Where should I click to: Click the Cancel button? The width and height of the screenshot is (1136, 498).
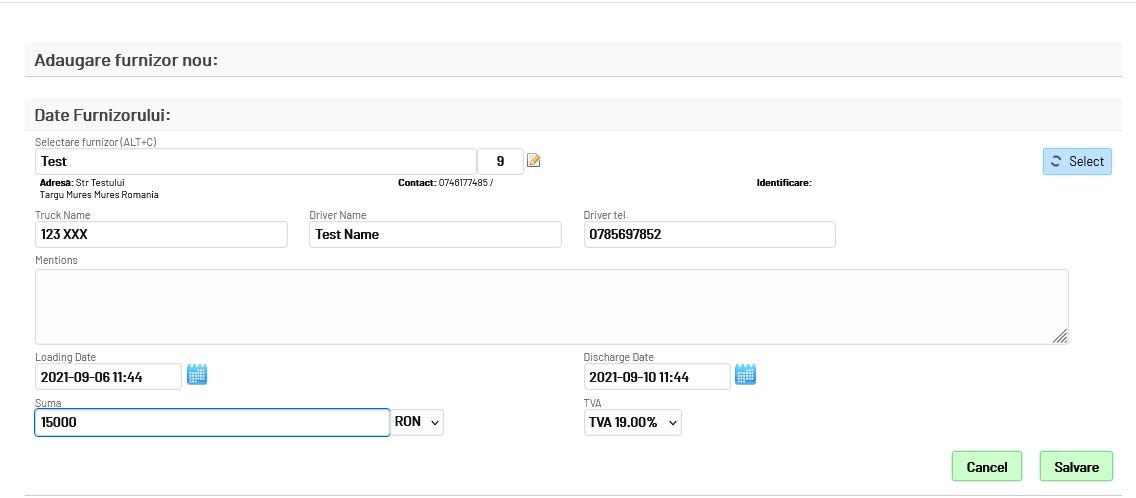click(x=986, y=466)
